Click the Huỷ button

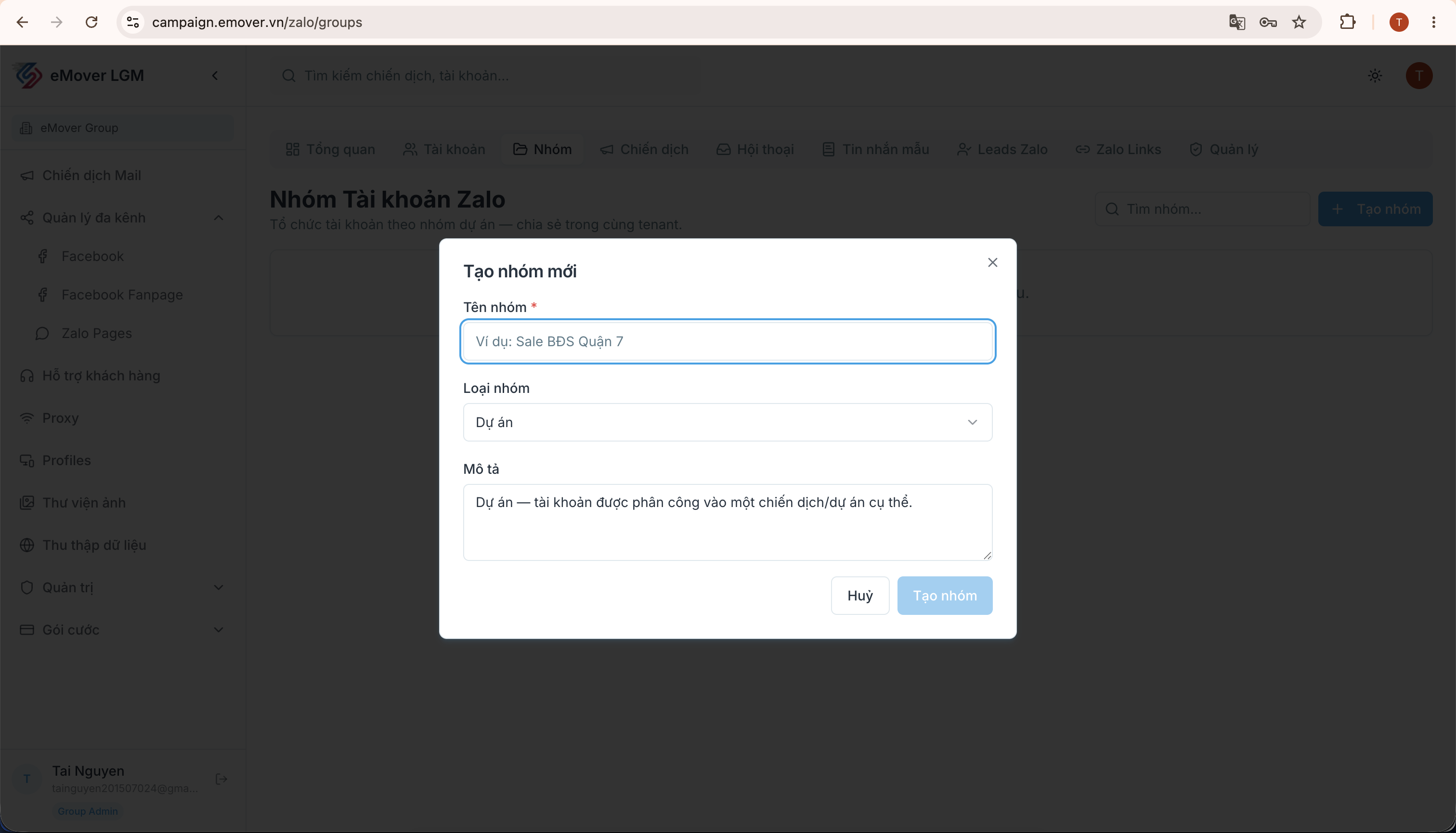pyautogui.click(x=859, y=596)
